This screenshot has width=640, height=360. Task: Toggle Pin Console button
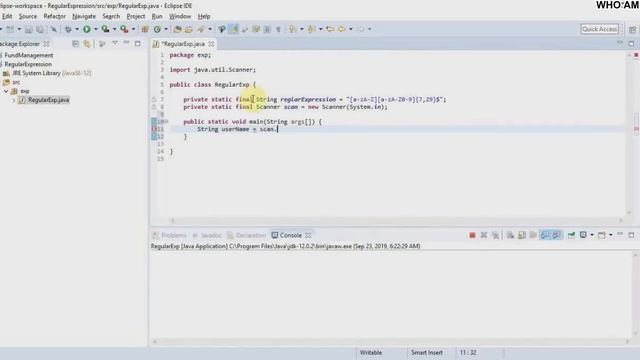(571, 235)
